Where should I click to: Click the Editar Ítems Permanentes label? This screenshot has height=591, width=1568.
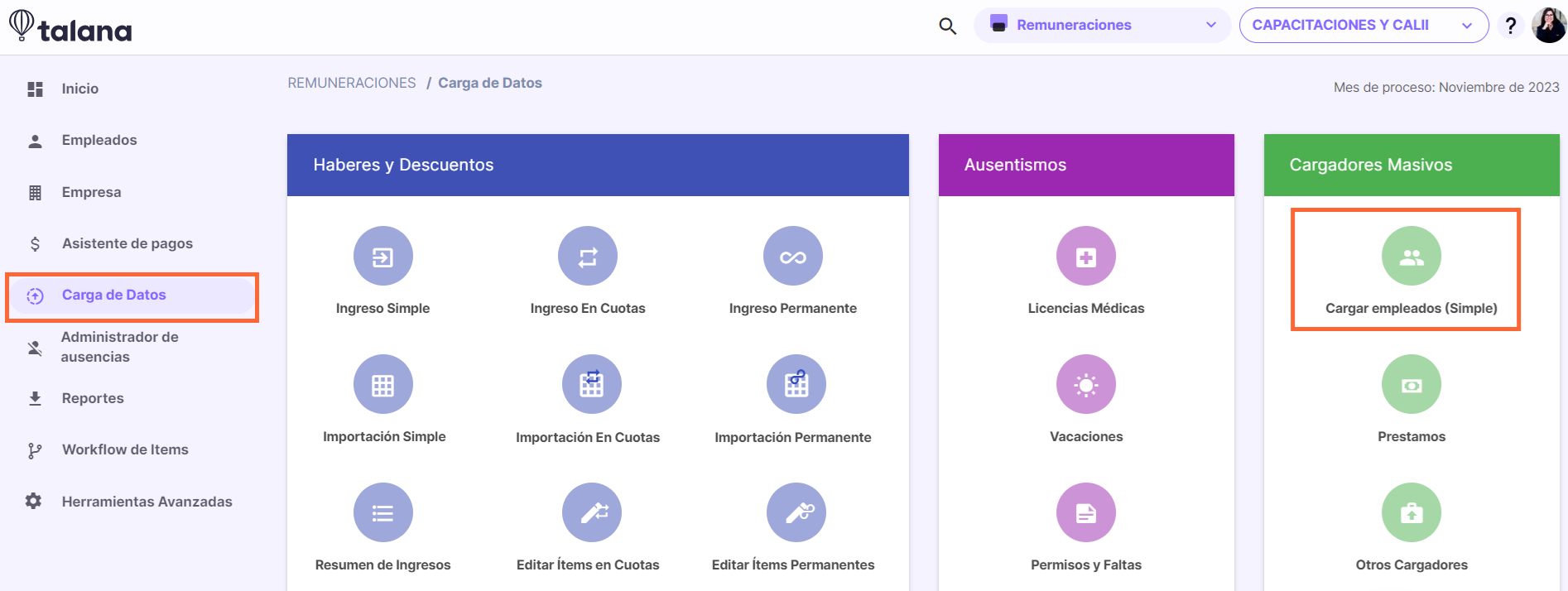793,565
